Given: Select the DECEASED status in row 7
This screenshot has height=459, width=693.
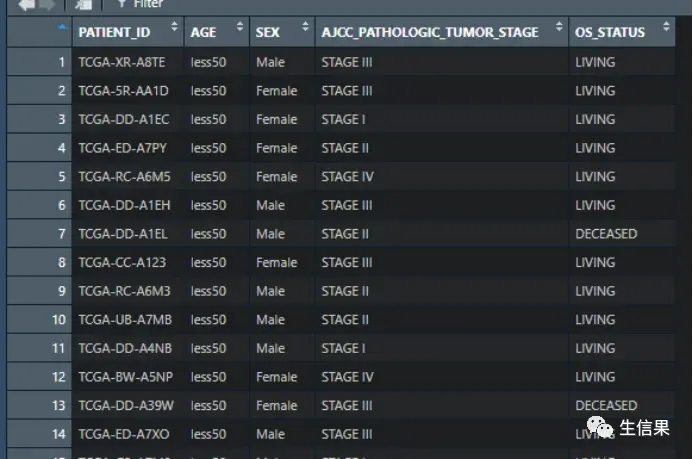Looking at the screenshot, I should (x=606, y=234).
